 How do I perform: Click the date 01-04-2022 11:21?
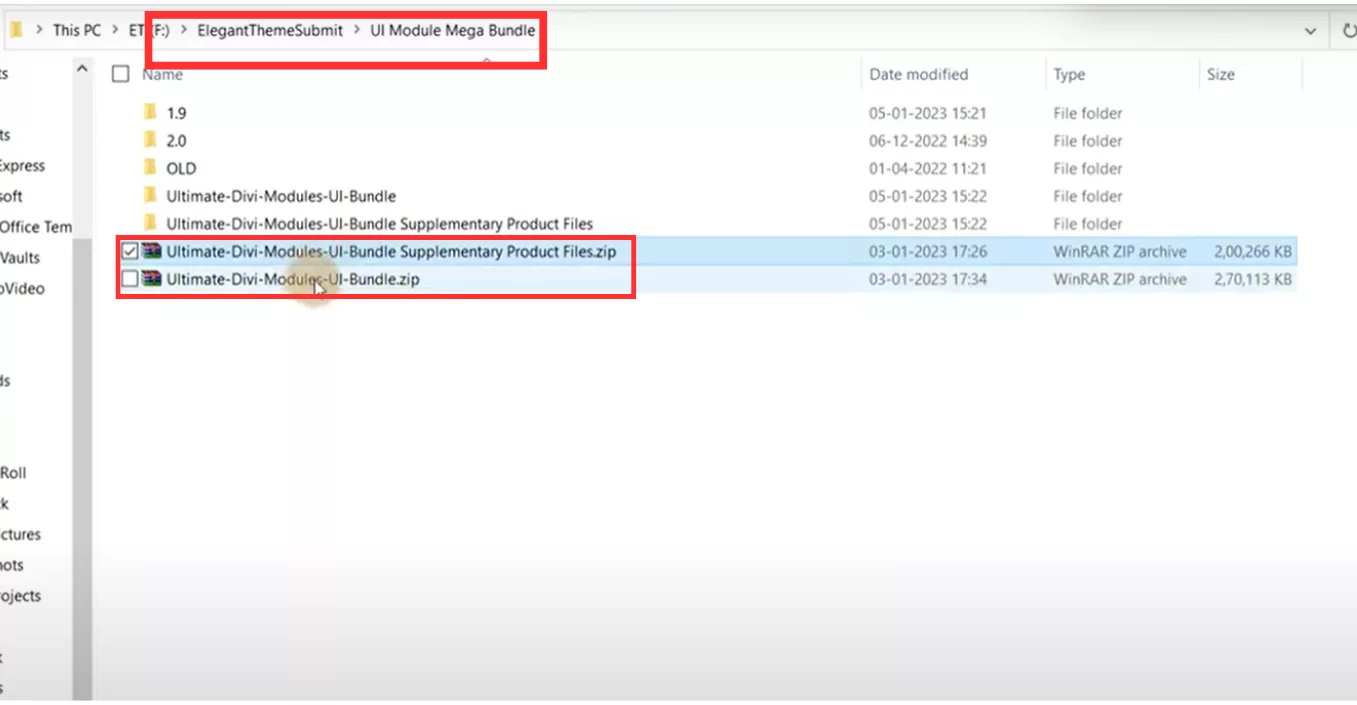(928, 168)
